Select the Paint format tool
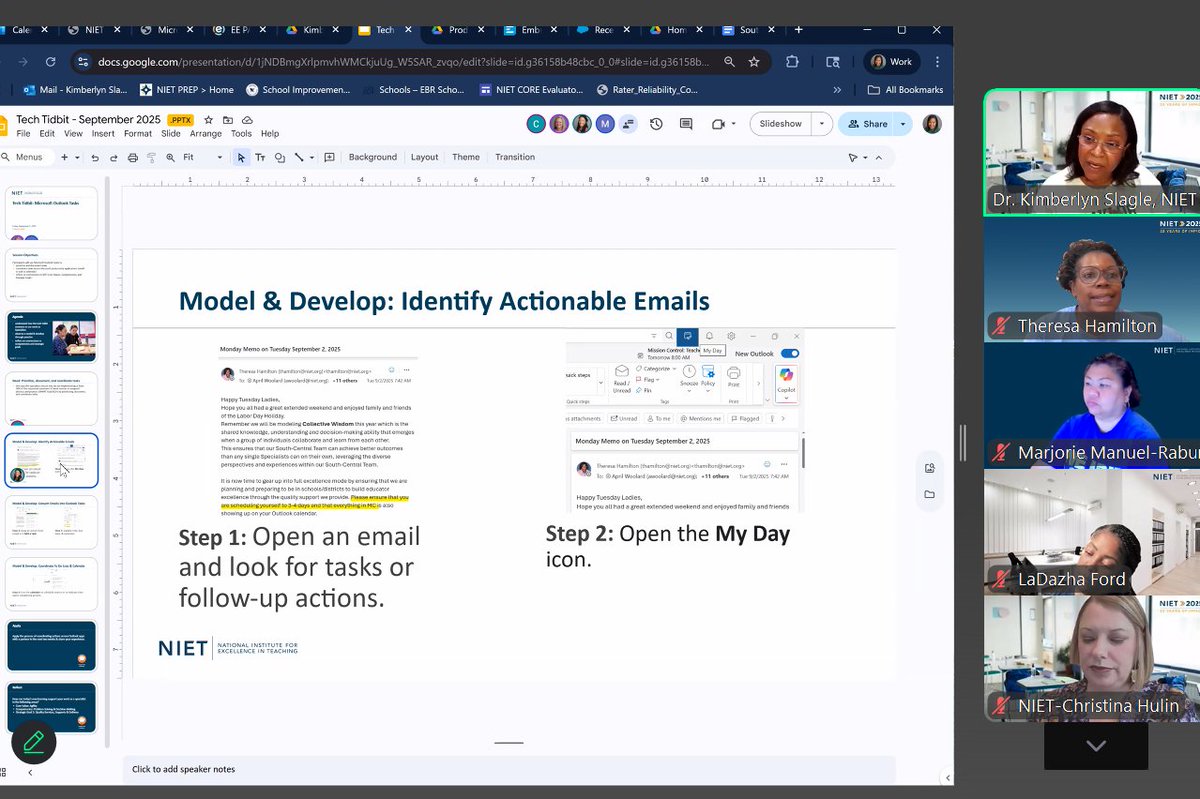Screen dimensions: 1200x799 point(152,157)
